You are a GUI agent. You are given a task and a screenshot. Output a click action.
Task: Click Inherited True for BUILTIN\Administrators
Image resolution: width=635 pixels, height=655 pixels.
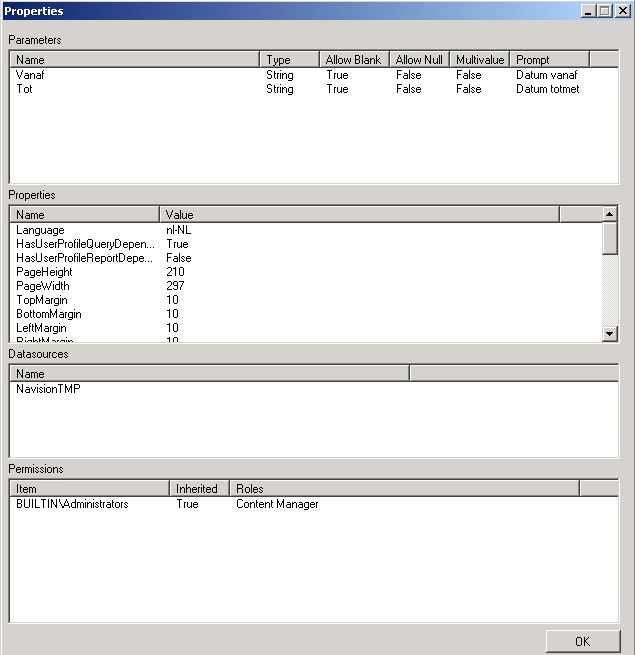(187, 504)
